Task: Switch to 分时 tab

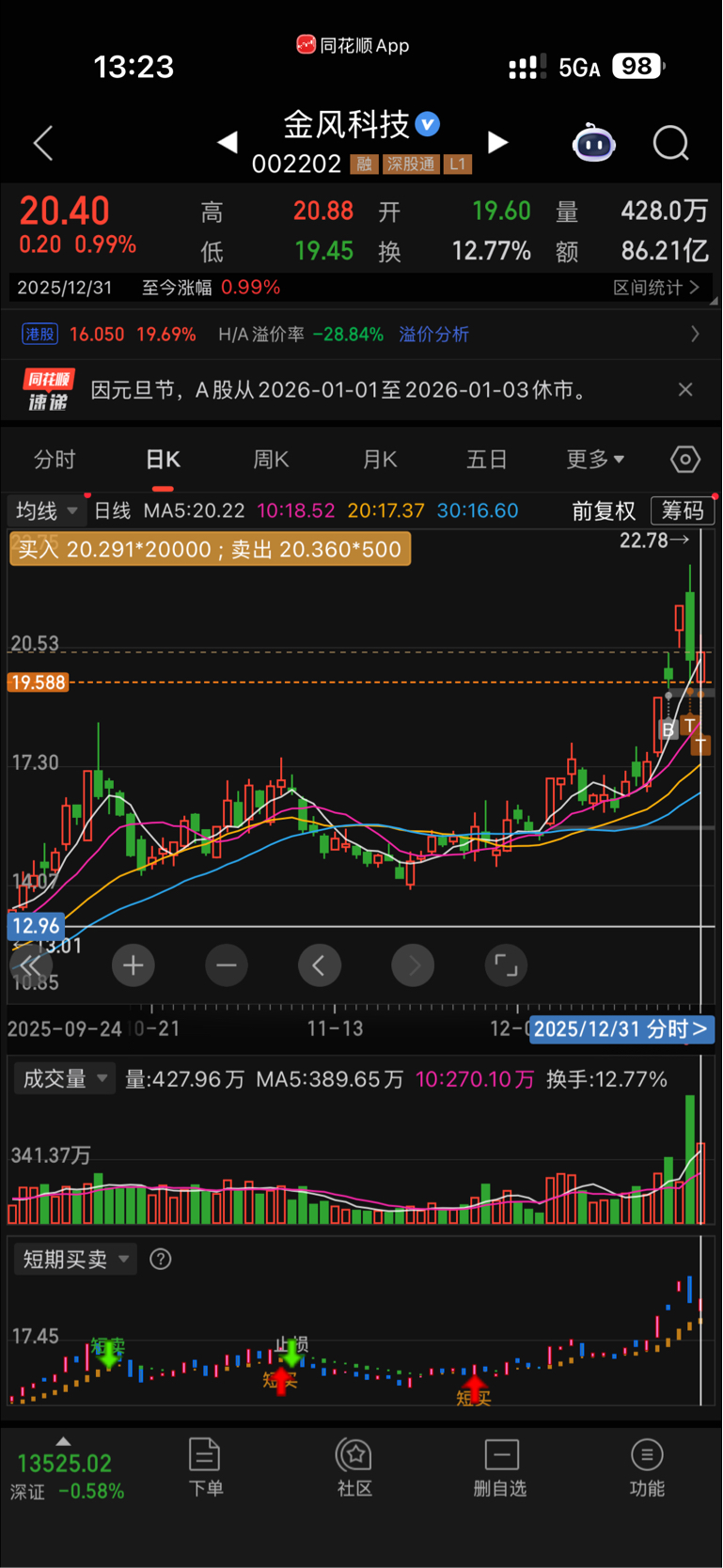Action: [54, 459]
